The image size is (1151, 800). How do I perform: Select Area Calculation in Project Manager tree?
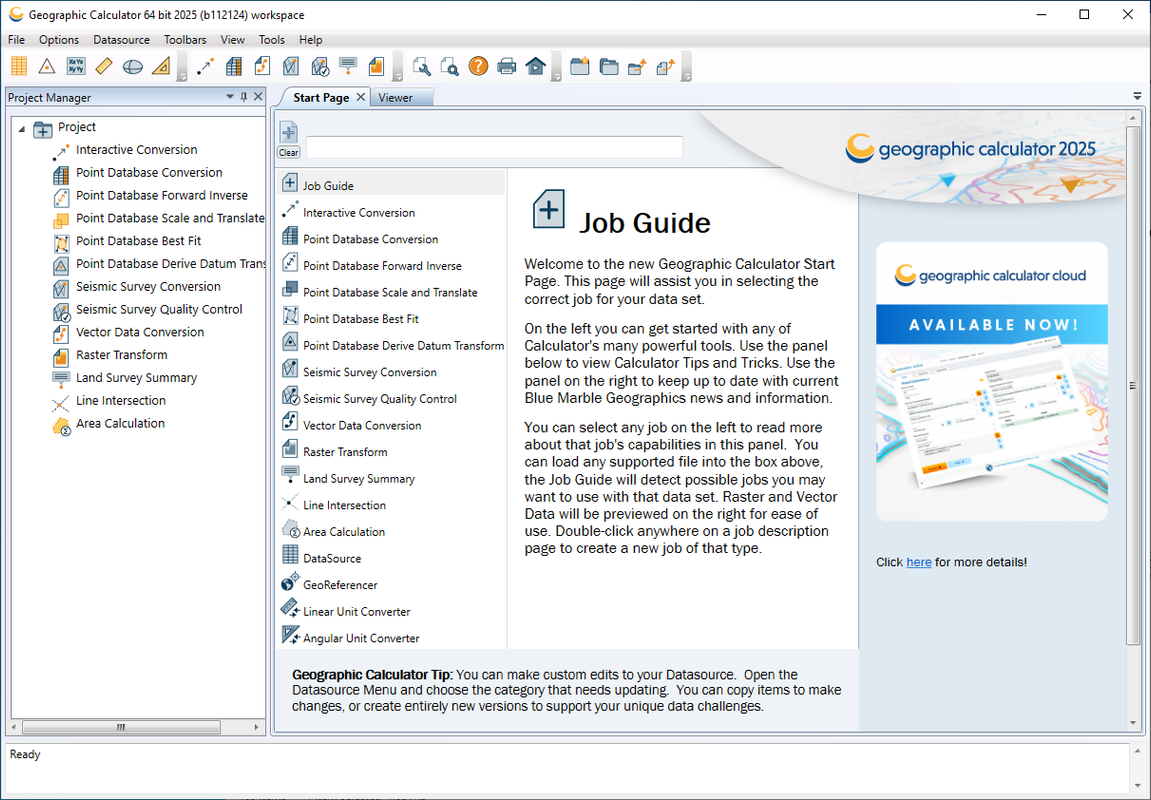coord(120,423)
